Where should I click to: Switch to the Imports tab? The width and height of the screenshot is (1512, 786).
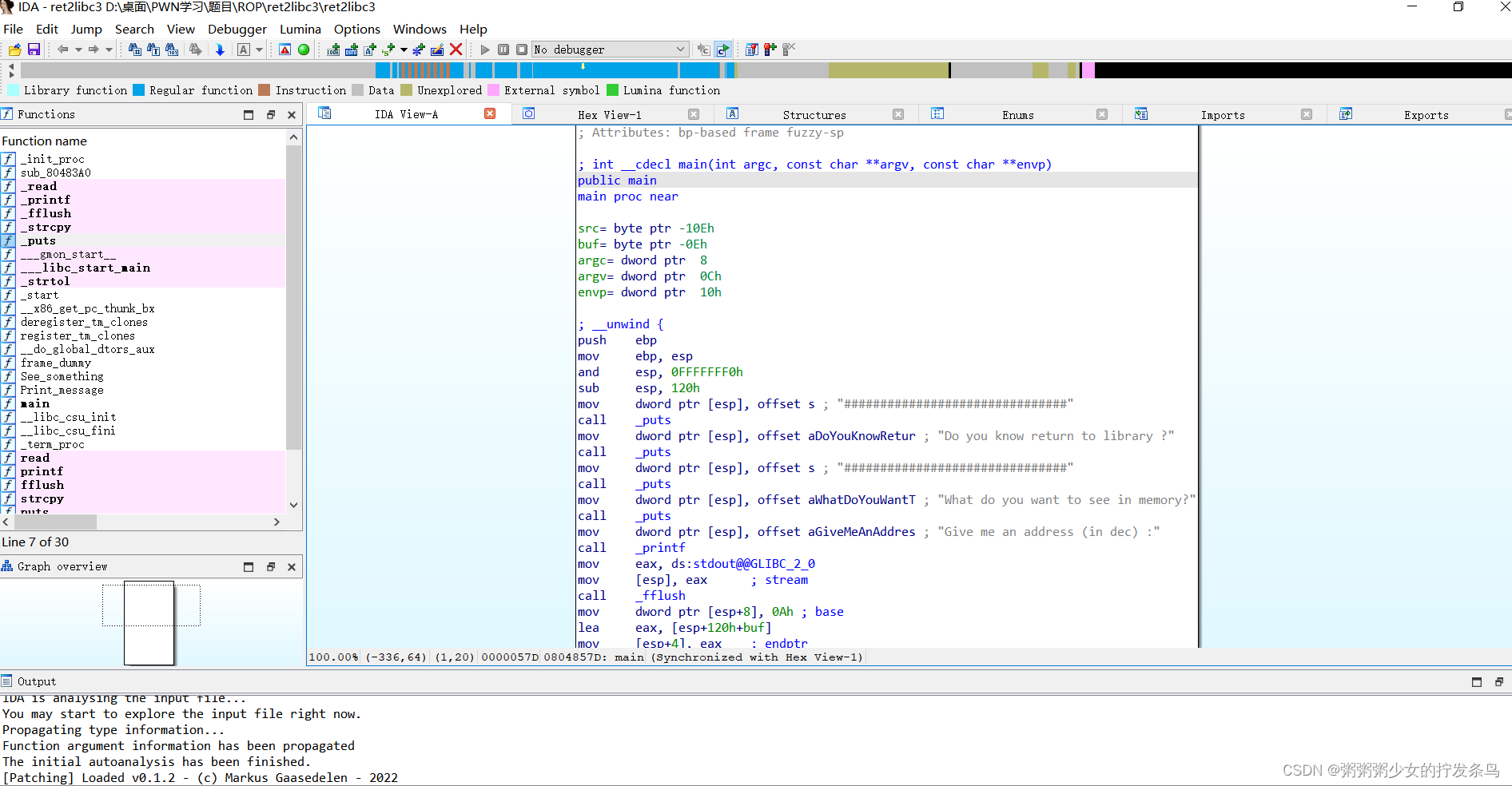click(1223, 115)
